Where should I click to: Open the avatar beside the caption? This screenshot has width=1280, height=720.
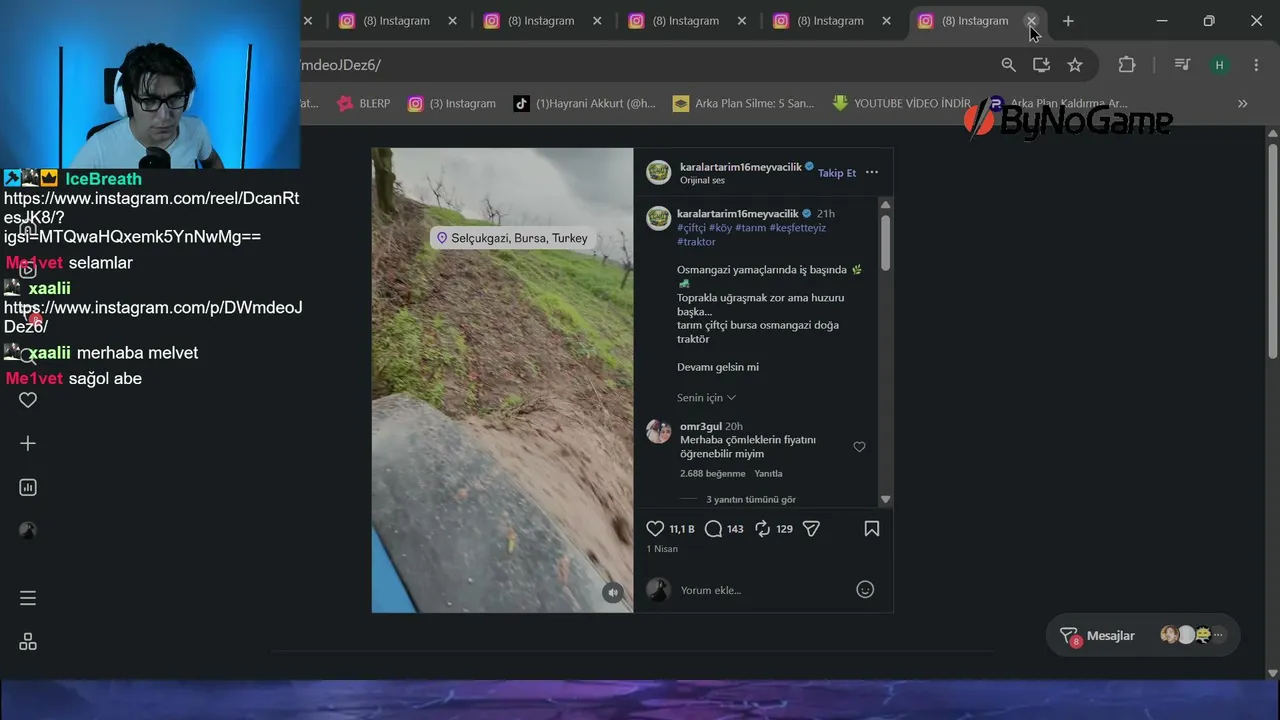[x=658, y=218]
